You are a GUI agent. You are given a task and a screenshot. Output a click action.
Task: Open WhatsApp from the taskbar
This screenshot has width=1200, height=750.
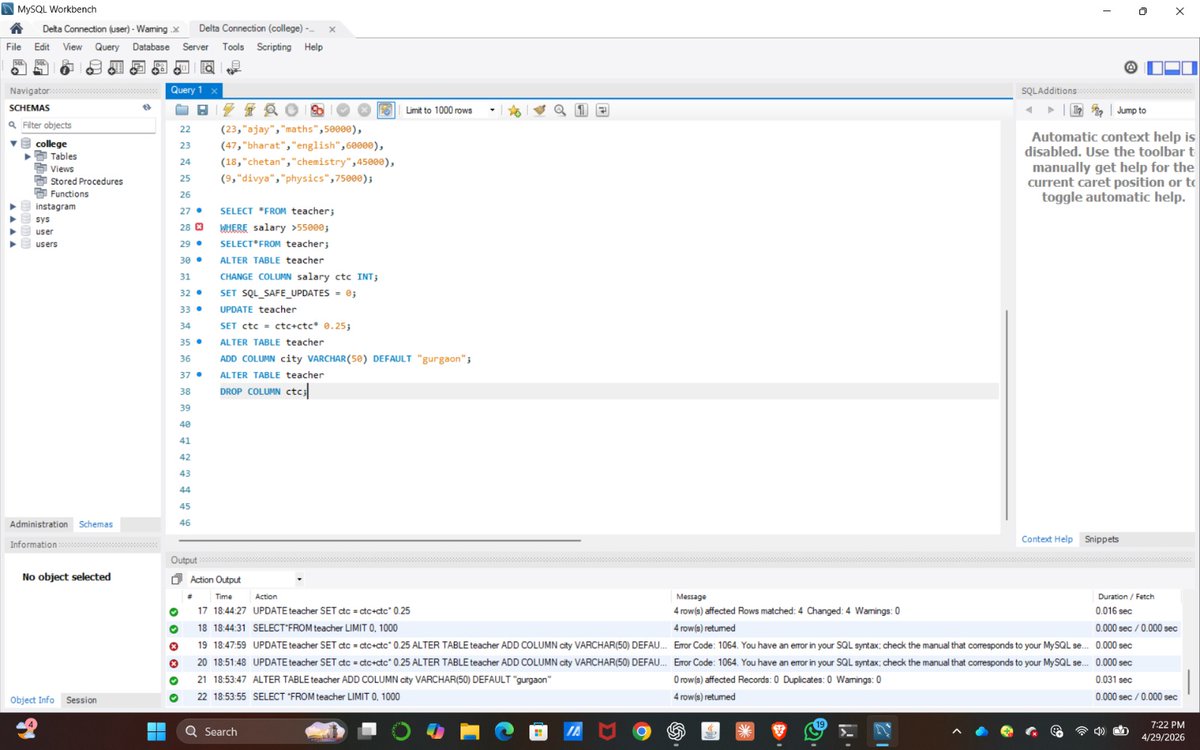click(x=812, y=731)
